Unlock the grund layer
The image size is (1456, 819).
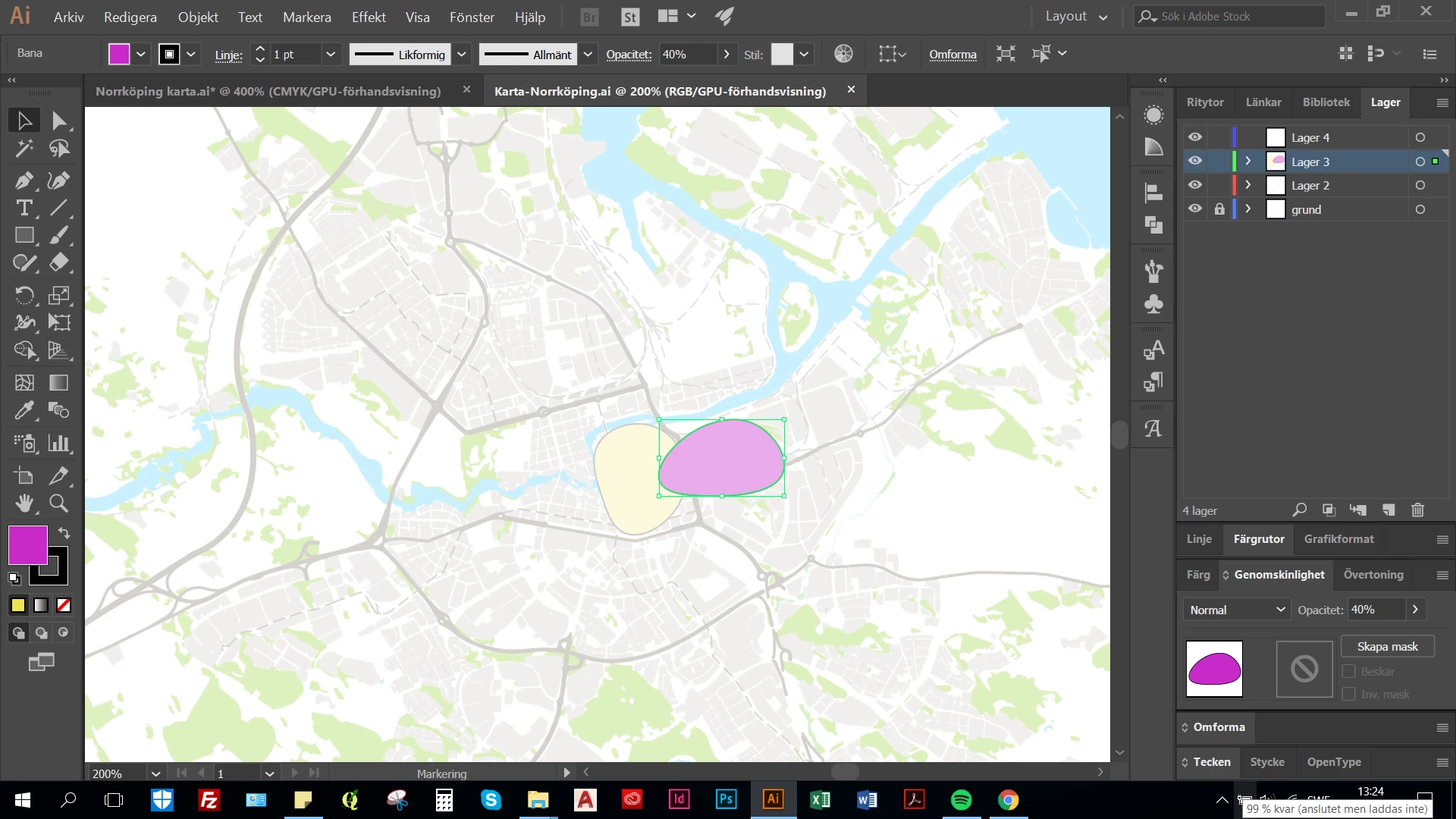(x=1219, y=209)
